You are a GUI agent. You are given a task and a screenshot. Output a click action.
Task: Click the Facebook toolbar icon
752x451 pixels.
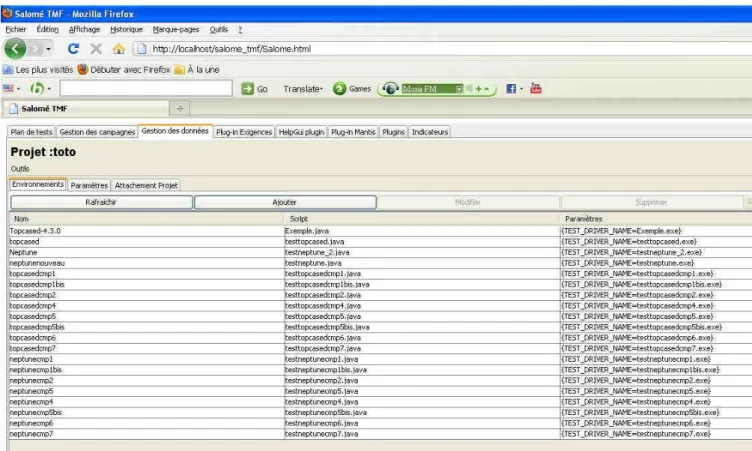(511, 89)
